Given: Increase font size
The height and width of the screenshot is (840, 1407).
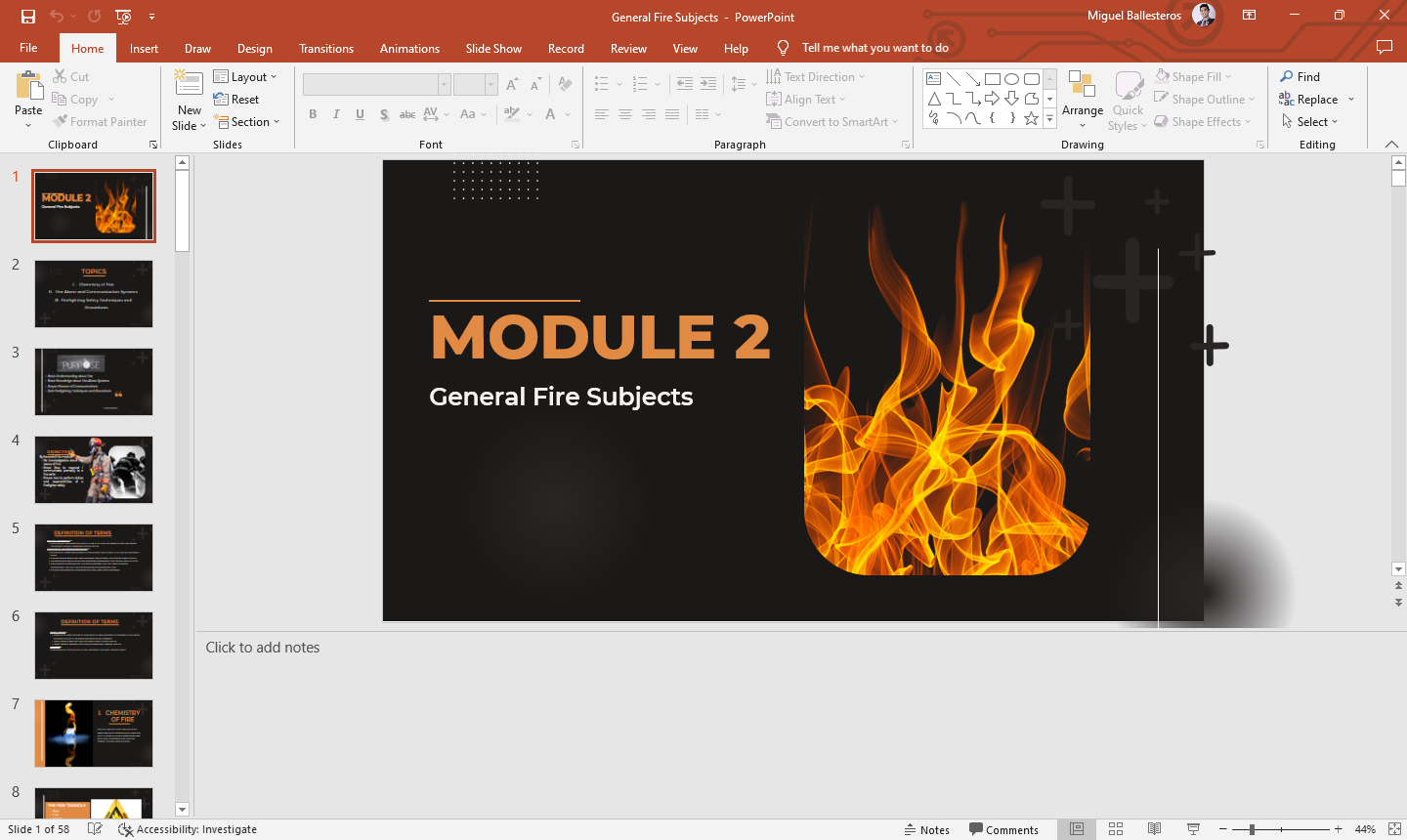Looking at the screenshot, I should point(512,85).
